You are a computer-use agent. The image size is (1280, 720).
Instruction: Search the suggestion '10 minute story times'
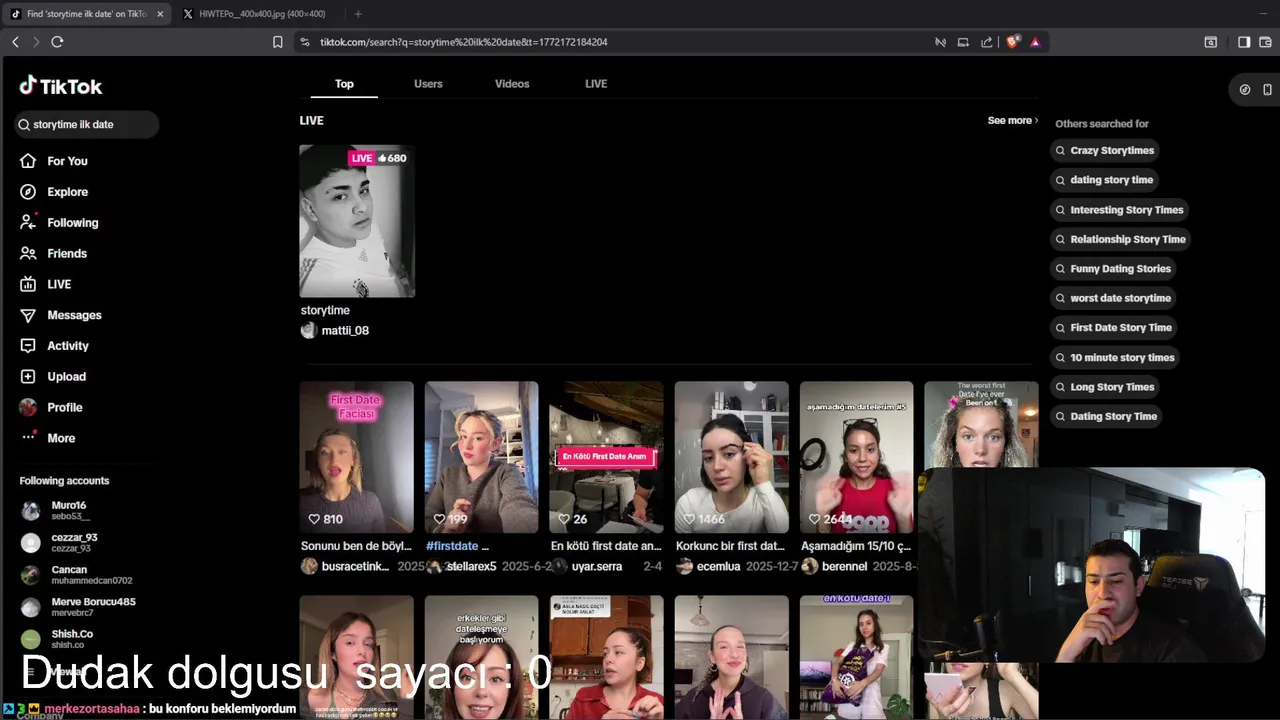pos(1115,357)
